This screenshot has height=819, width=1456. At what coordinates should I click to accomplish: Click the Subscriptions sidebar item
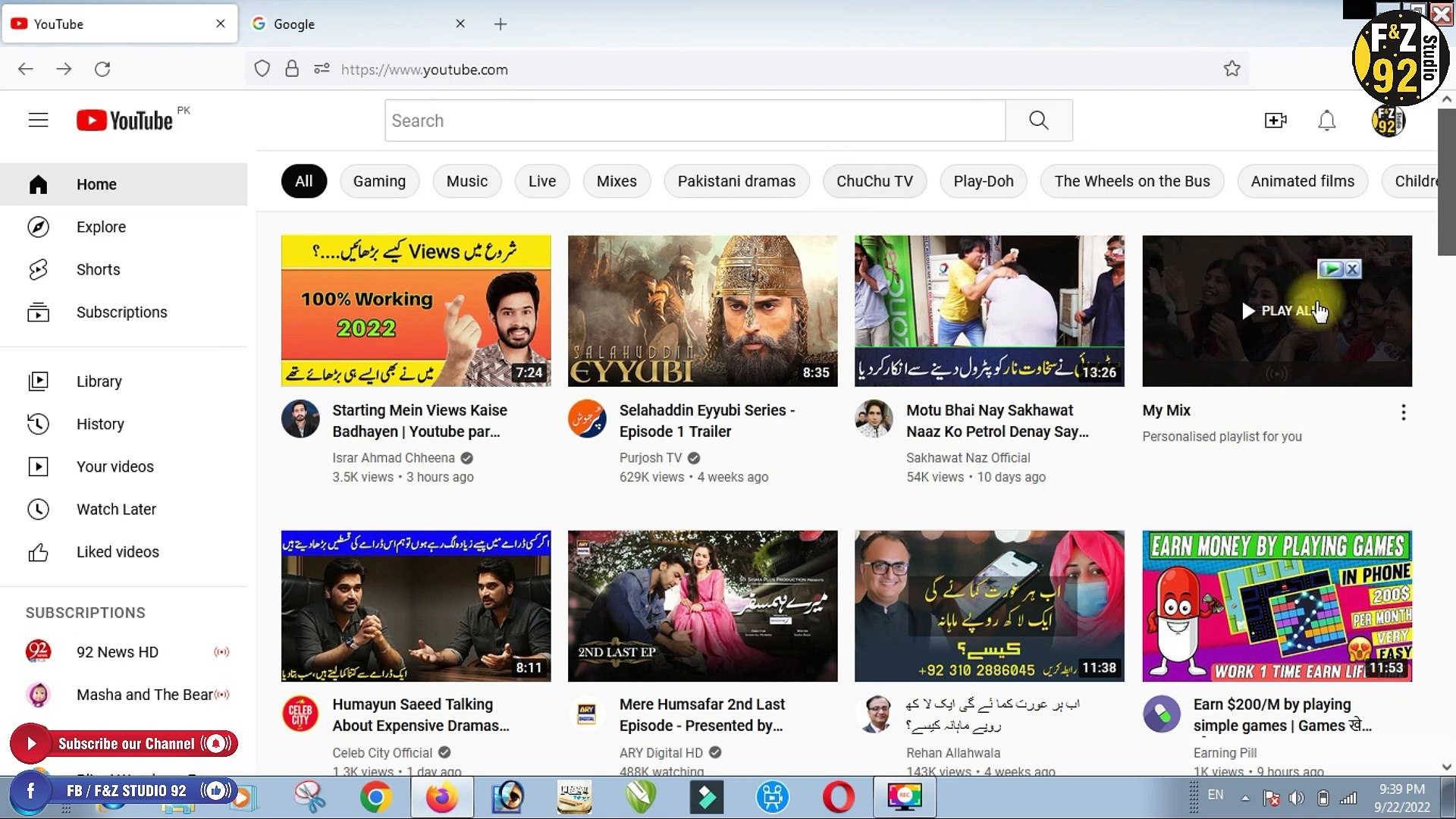pyautogui.click(x=121, y=312)
